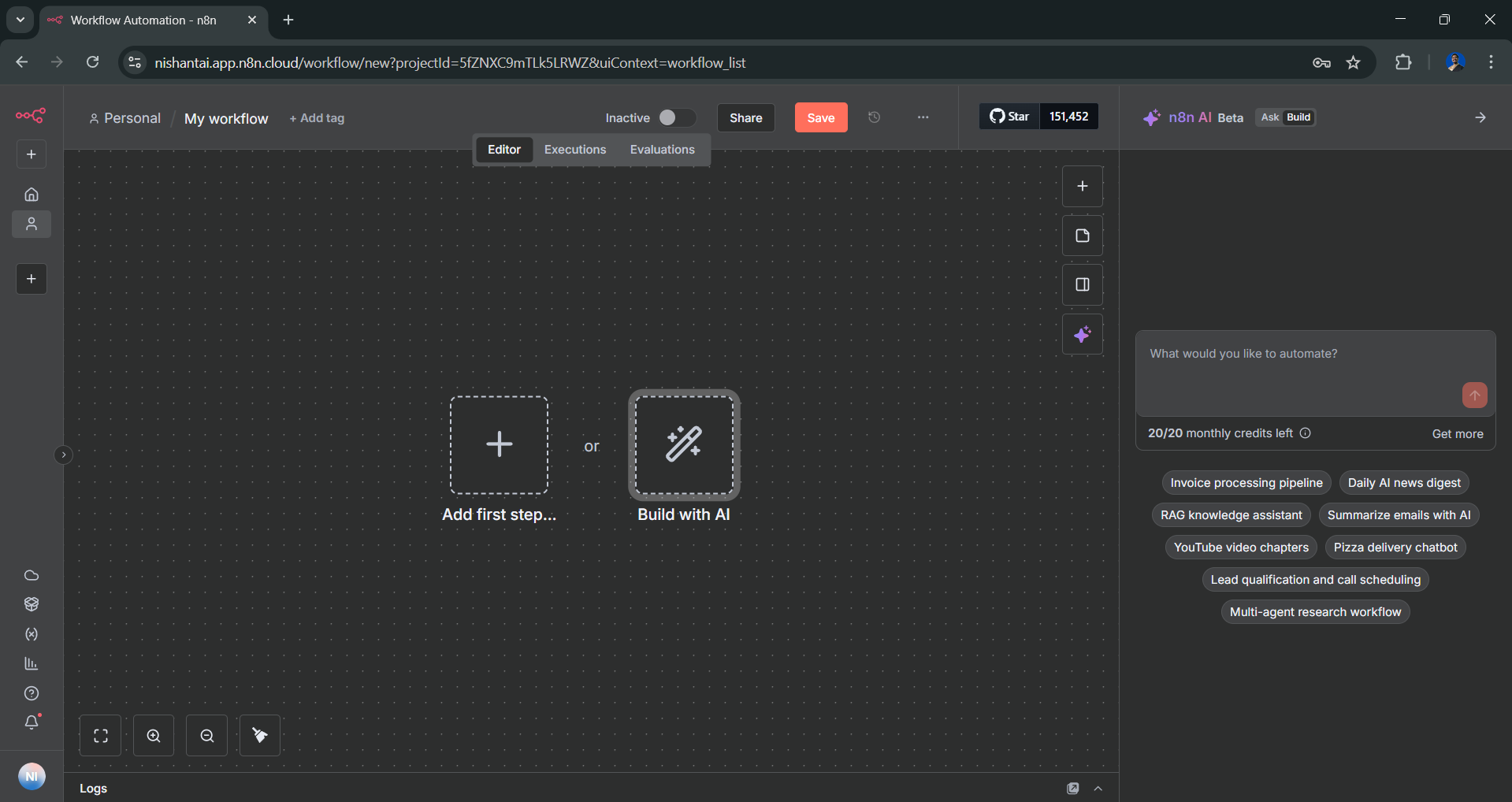Fit workflow to view using fullscreen icon

tap(100, 735)
